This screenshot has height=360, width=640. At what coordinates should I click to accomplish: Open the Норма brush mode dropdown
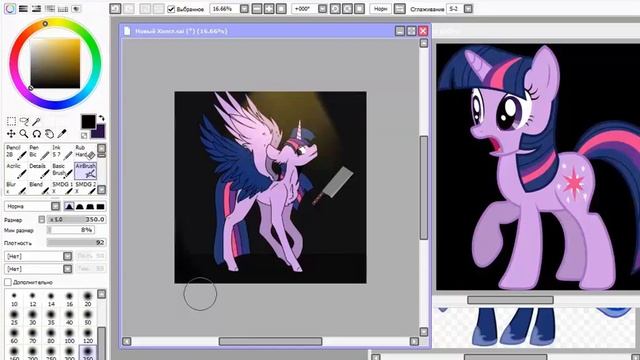56,207
